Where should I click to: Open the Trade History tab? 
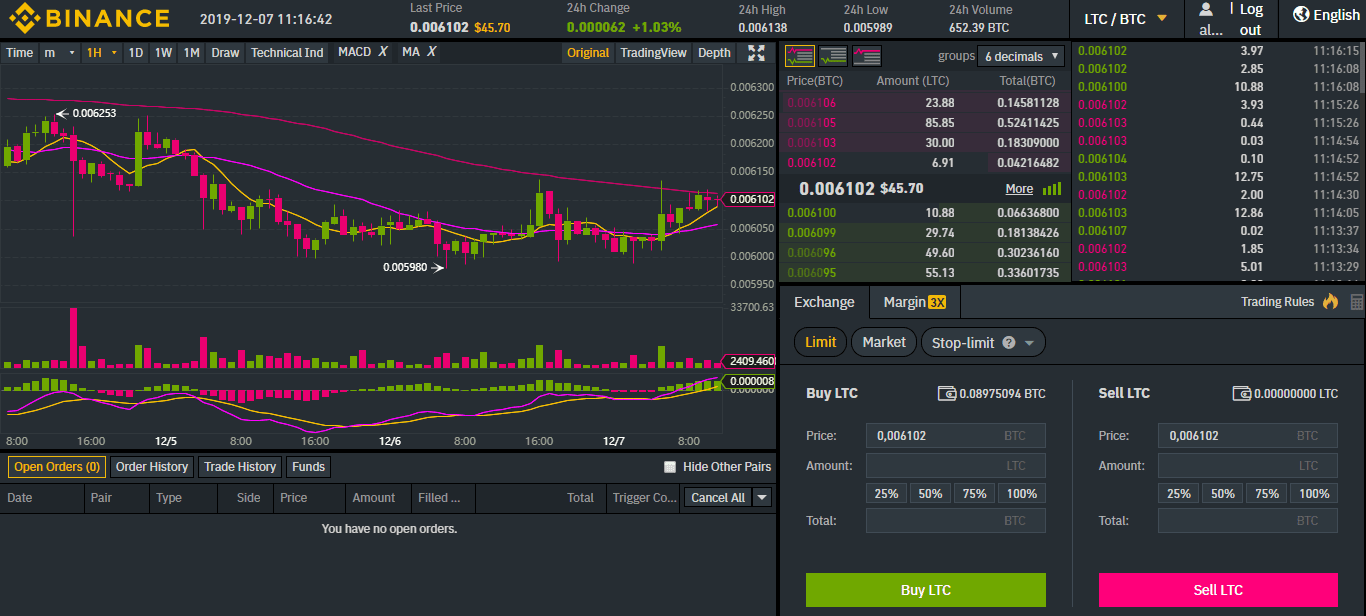[240, 467]
